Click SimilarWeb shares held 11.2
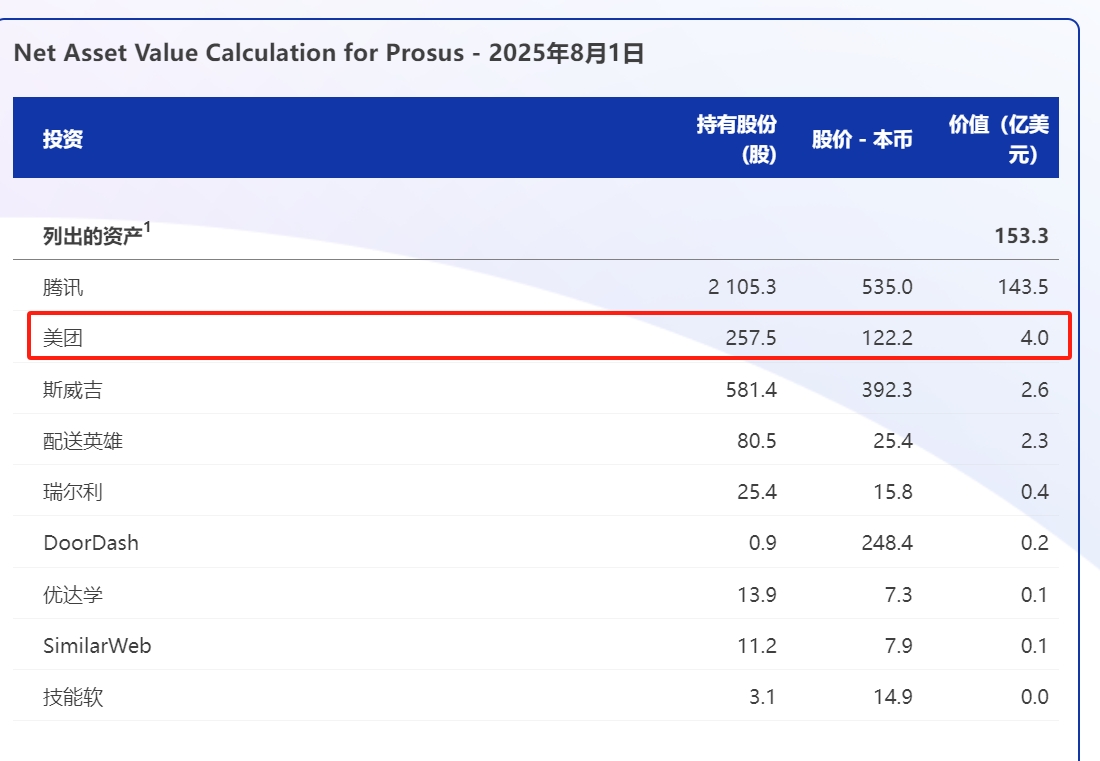 tap(757, 646)
